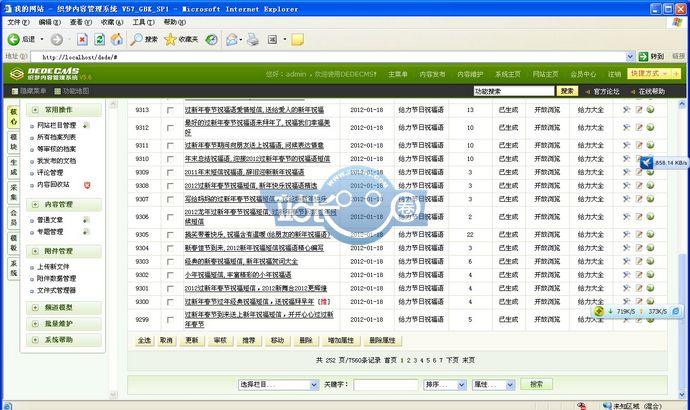Click the add icon beside 专题管理

[x=86, y=232]
